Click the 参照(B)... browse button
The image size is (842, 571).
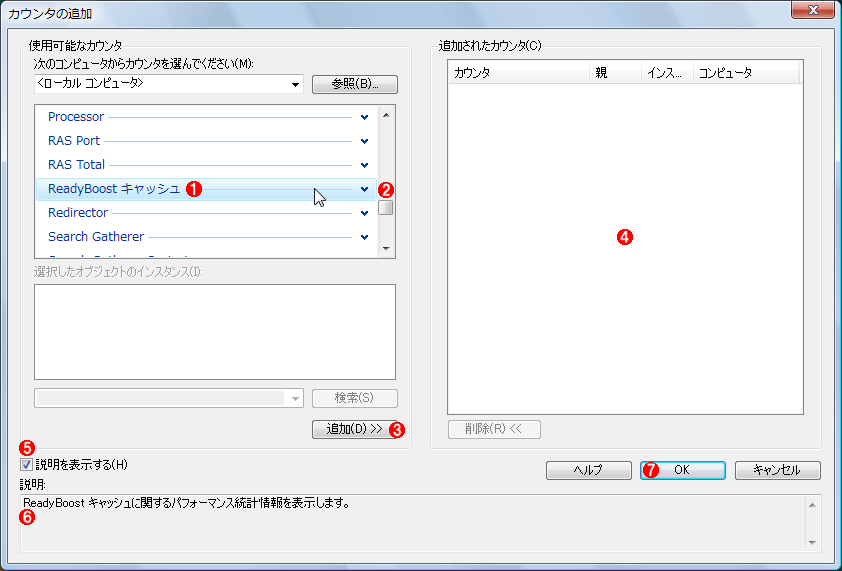(x=355, y=84)
